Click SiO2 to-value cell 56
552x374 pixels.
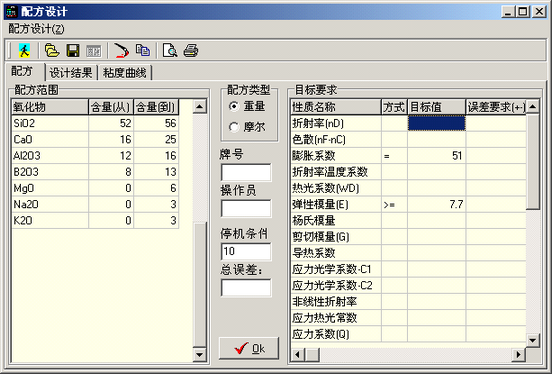(x=156, y=123)
